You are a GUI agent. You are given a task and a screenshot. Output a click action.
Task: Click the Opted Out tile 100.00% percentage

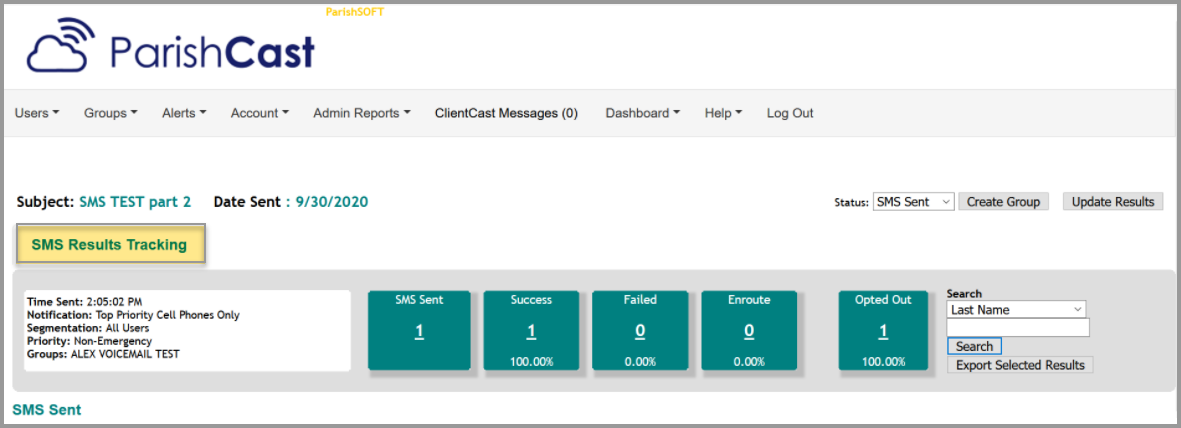tap(883, 362)
